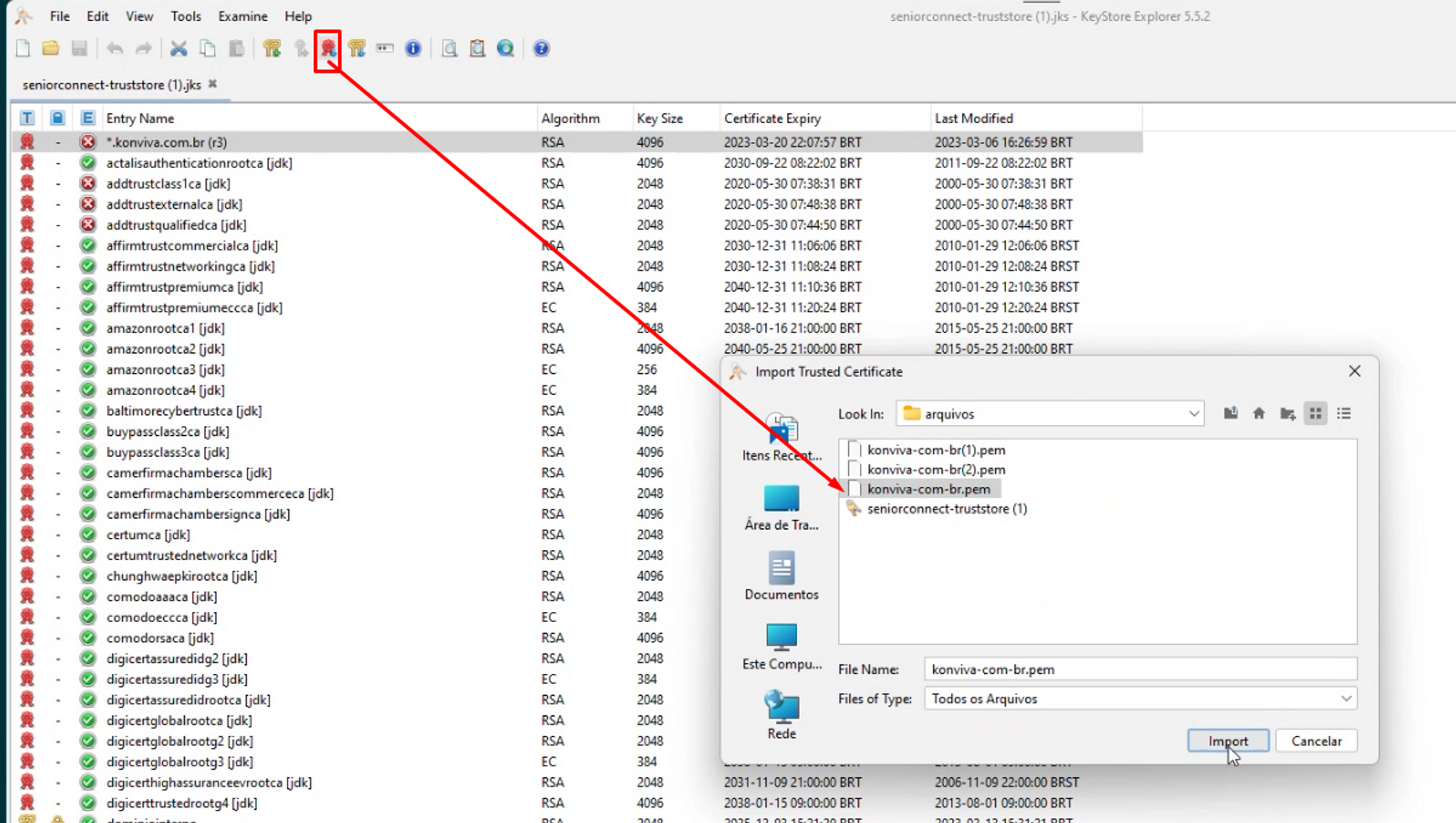Click the Import Key Pair toolbar icon
The height and width of the screenshot is (823, 1456).
coord(357,49)
